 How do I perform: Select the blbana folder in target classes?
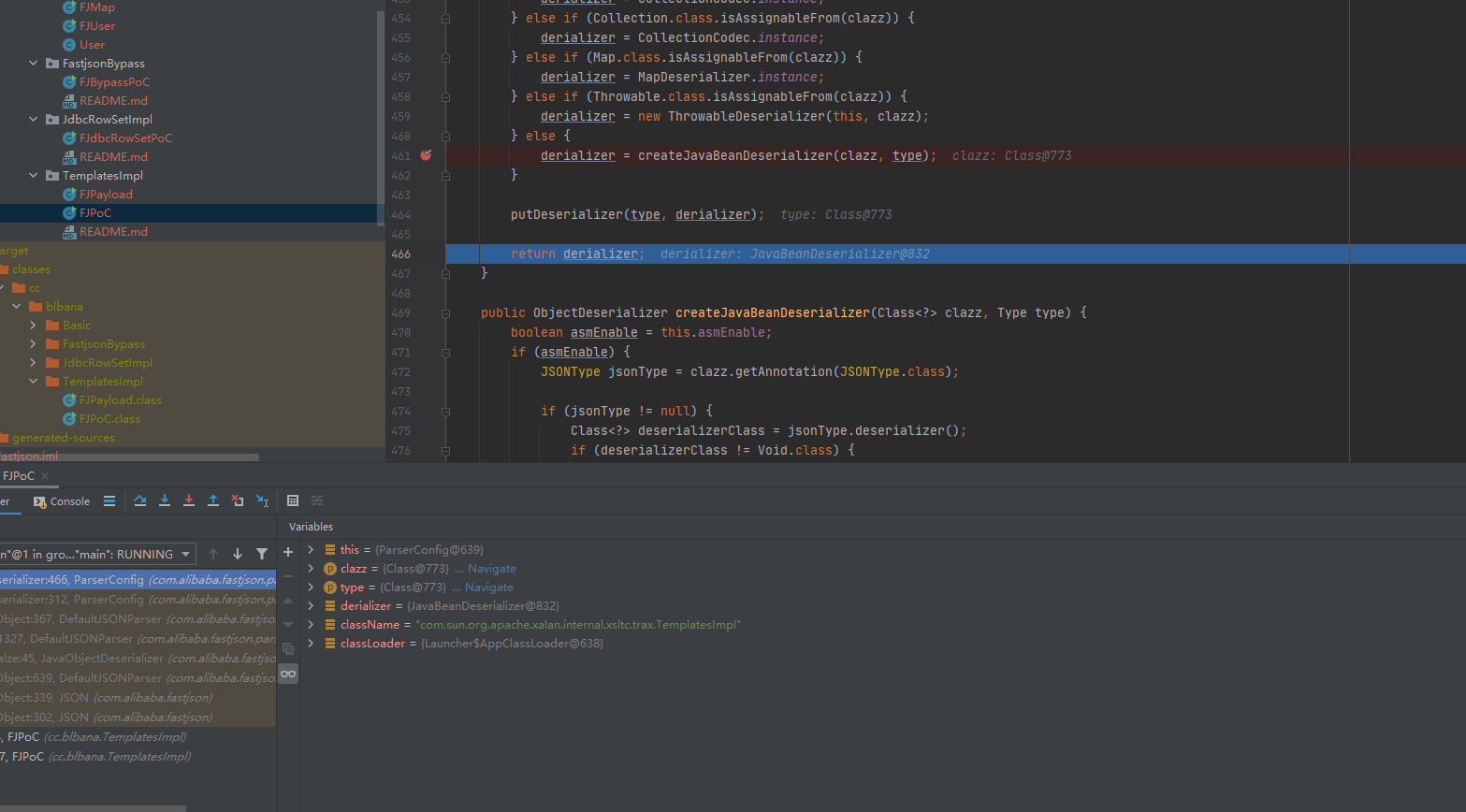(64, 307)
